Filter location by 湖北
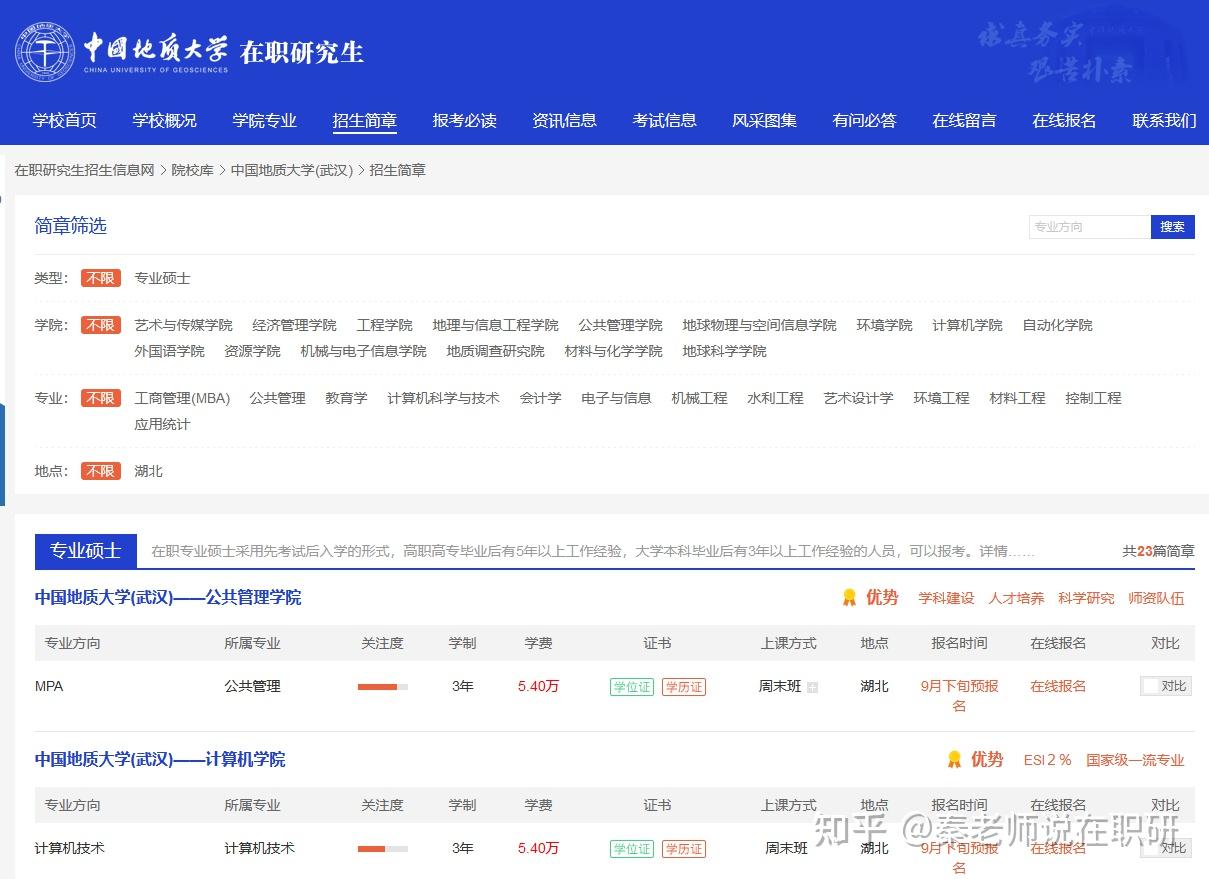Image resolution: width=1209 pixels, height=879 pixels. pos(149,471)
